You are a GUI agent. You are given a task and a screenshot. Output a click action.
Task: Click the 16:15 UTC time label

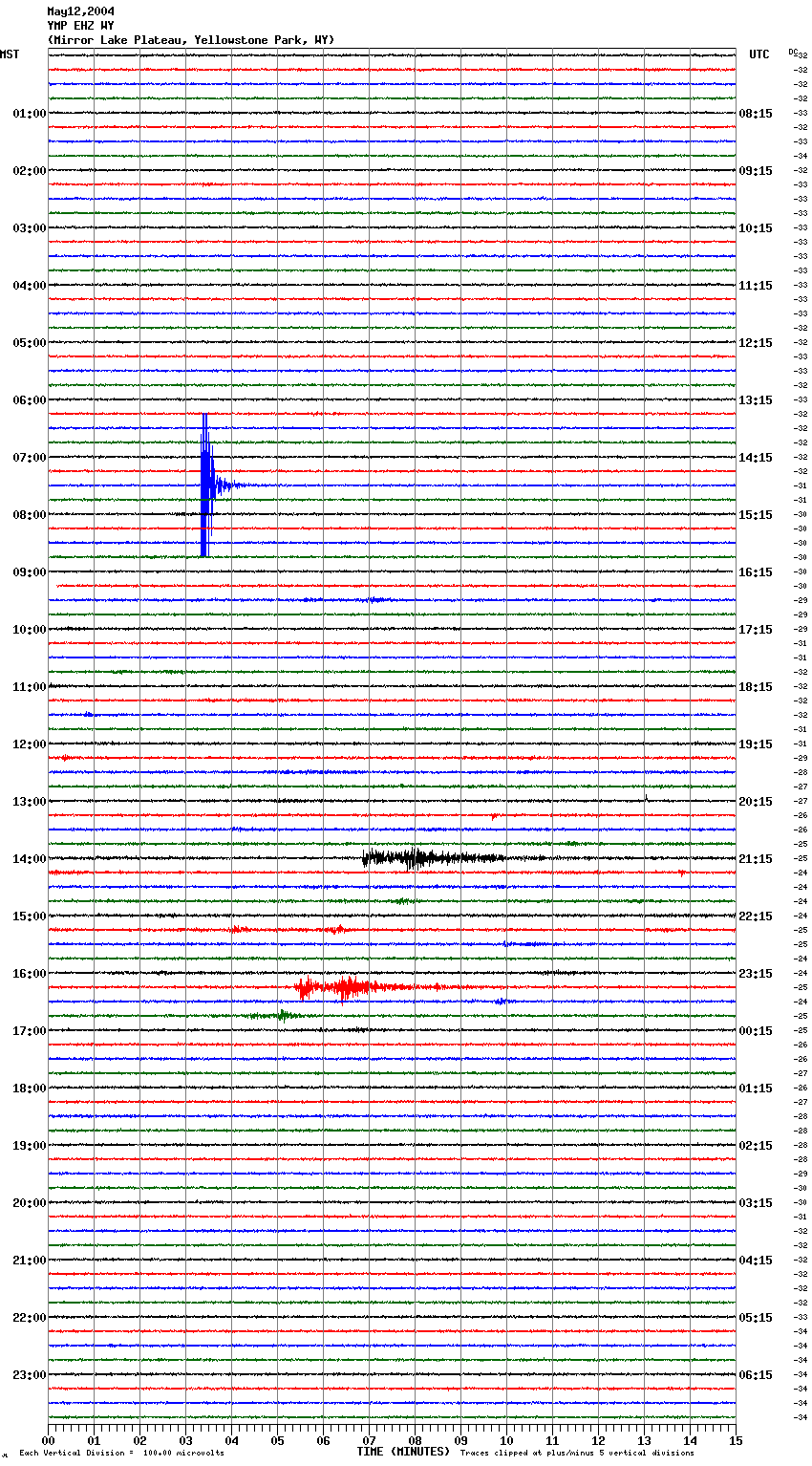(x=756, y=572)
